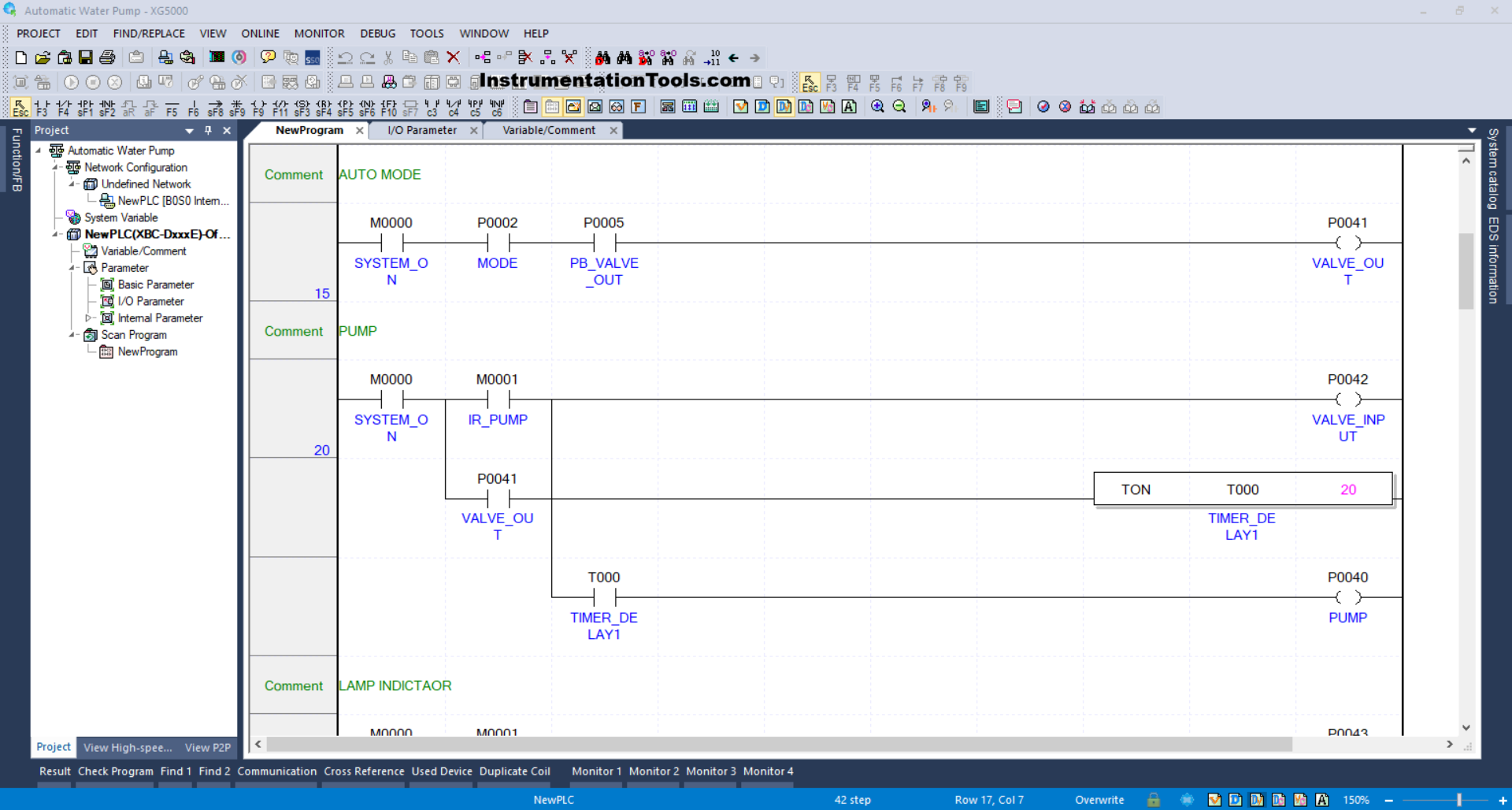This screenshot has width=1512, height=810.
Task: Click the red X delete icon
Action: (453, 58)
